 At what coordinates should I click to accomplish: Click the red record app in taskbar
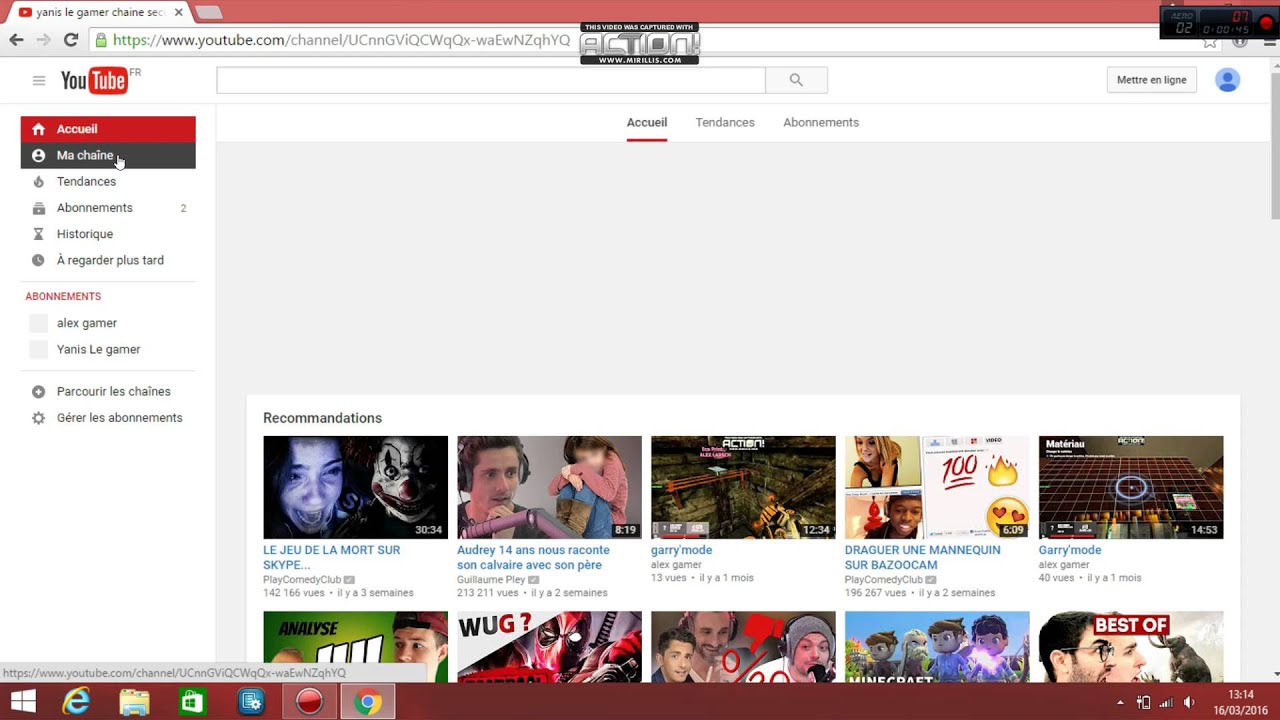click(x=309, y=702)
